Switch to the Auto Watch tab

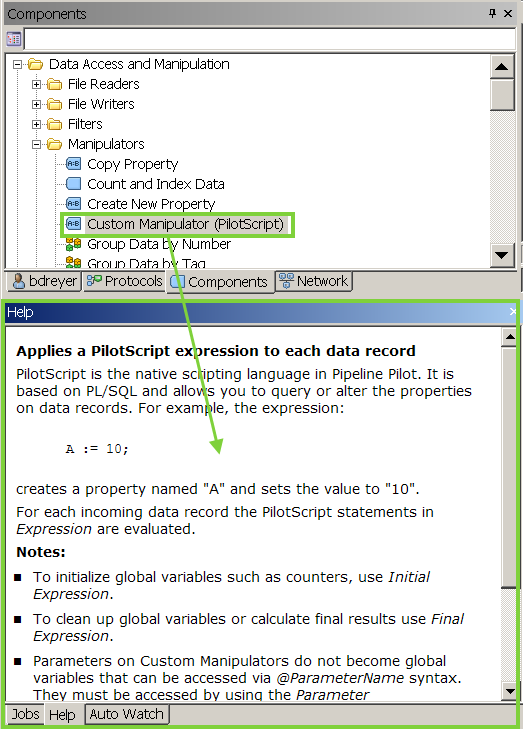(126, 714)
